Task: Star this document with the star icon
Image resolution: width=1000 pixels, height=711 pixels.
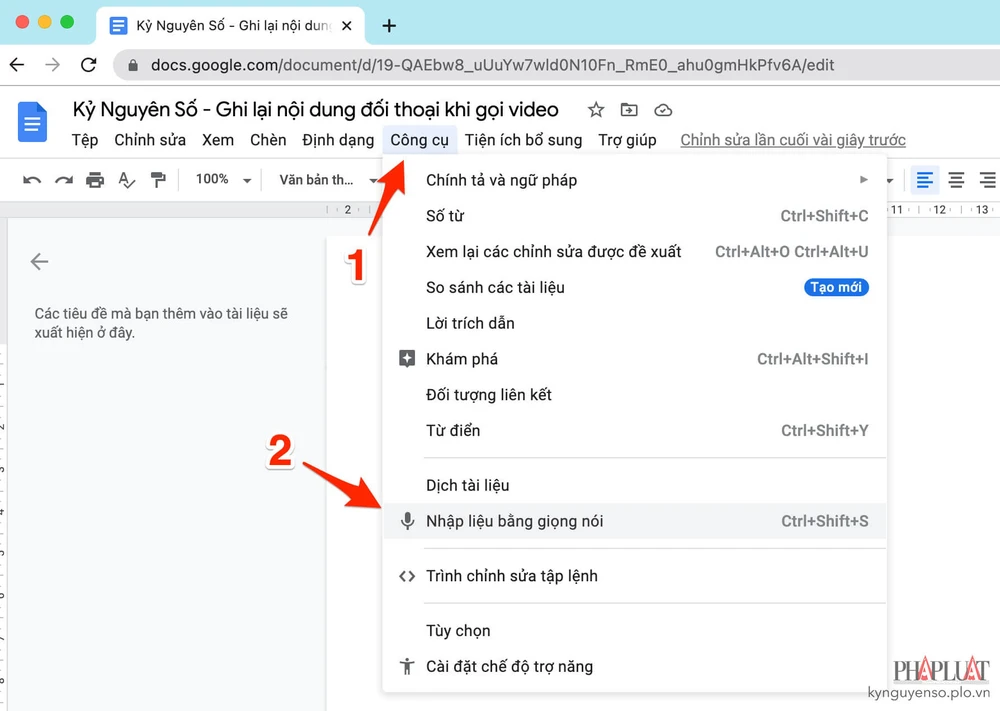Action: pos(596,110)
